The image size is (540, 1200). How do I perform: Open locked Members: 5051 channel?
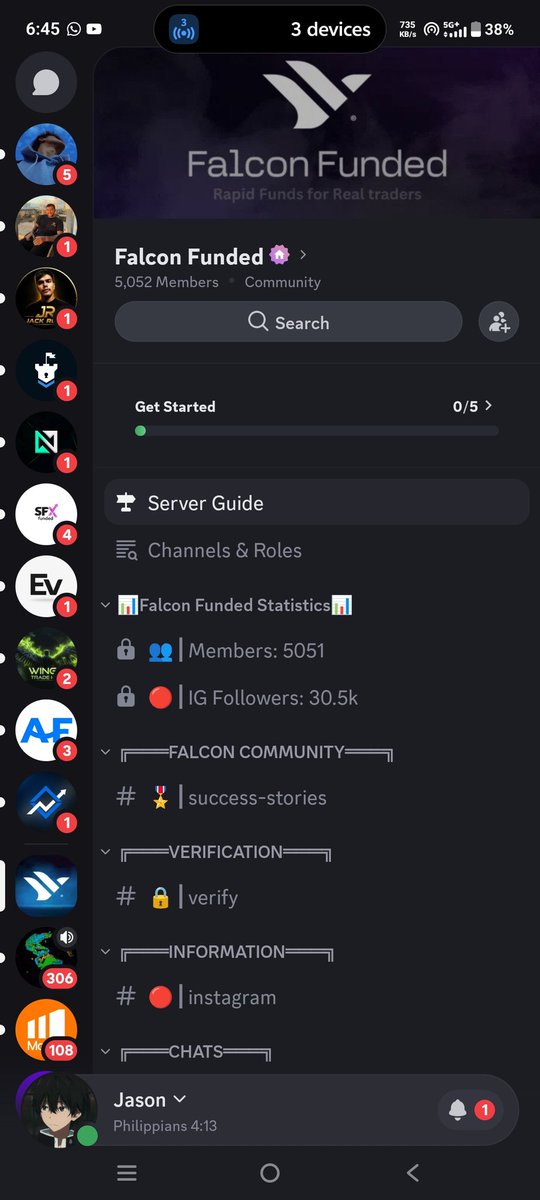coord(316,650)
